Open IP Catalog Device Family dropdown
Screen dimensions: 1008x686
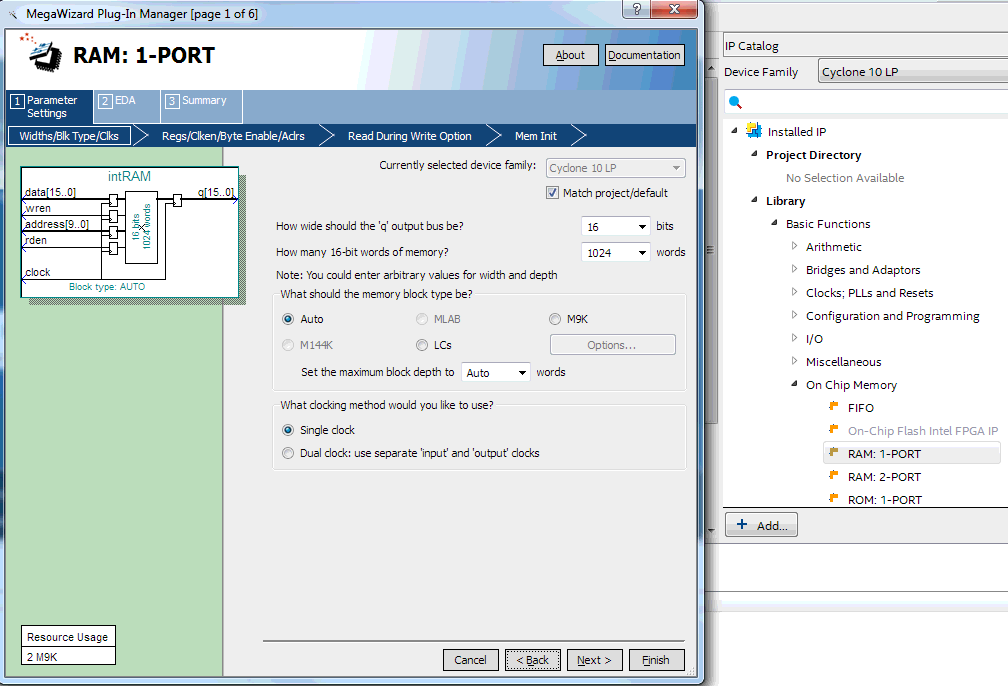[913, 71]
